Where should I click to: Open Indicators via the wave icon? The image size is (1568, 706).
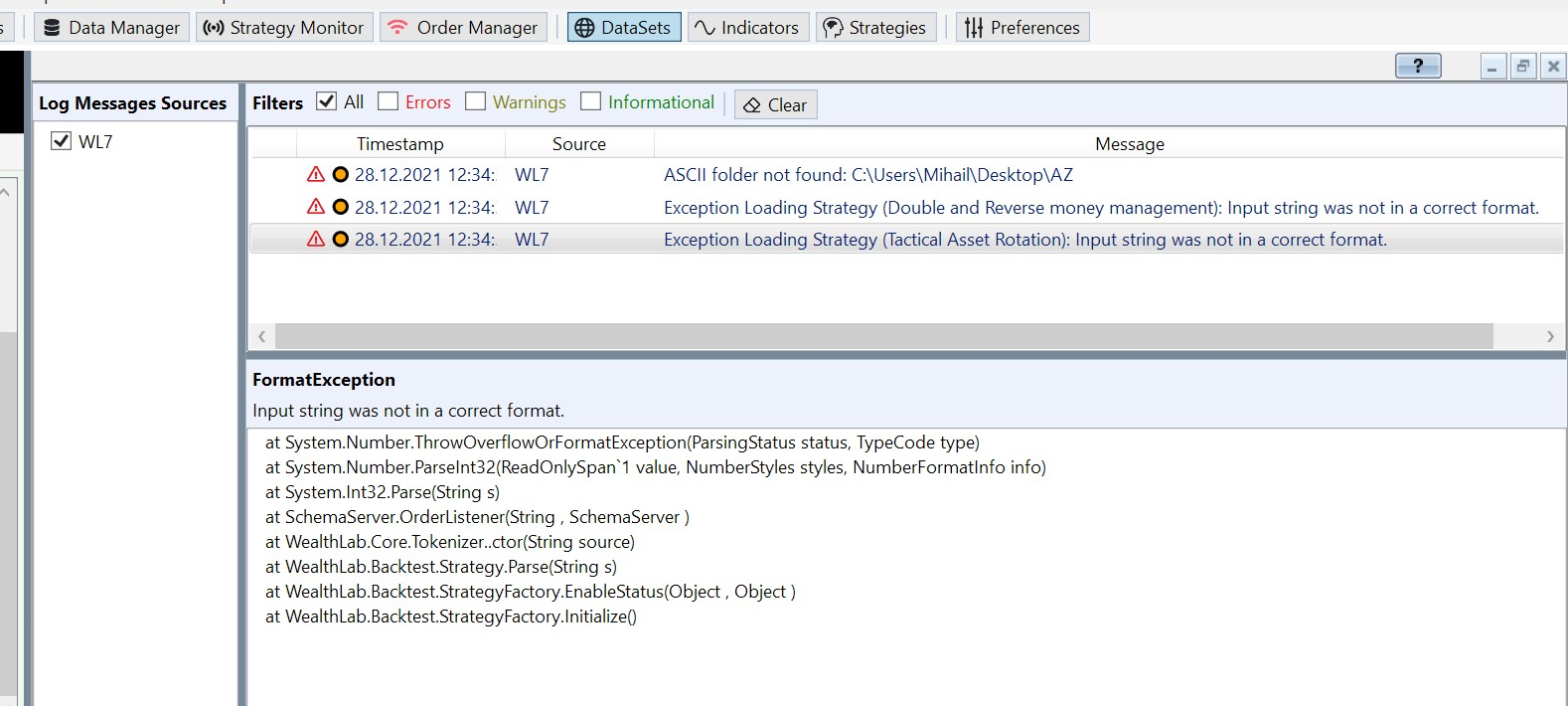click(x=705, y=28)
